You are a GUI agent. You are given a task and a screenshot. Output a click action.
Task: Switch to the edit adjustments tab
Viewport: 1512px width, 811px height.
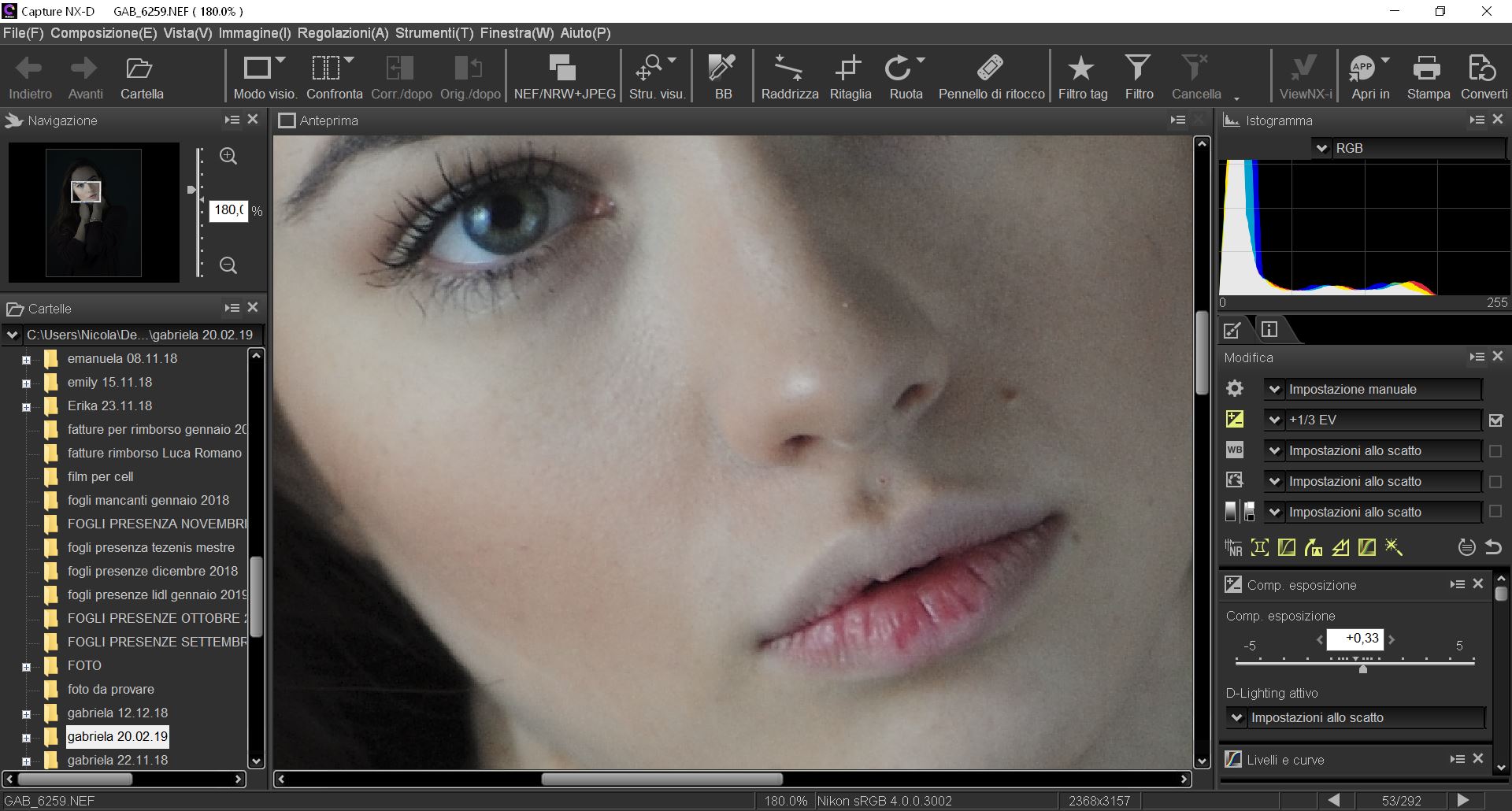[x=1233, y=329]
